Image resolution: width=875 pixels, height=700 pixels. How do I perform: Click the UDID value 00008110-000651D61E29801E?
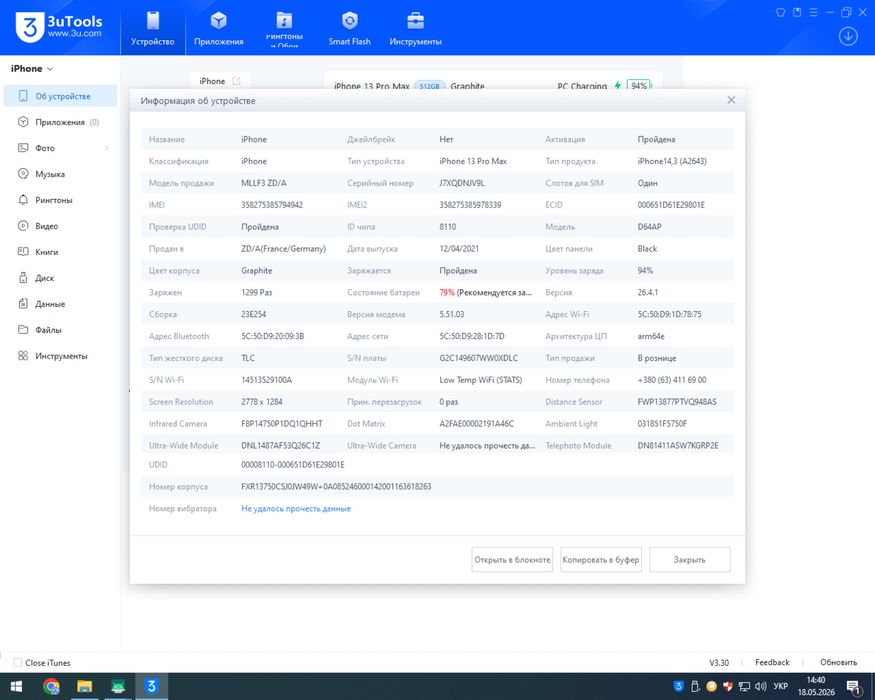point(292,464)
